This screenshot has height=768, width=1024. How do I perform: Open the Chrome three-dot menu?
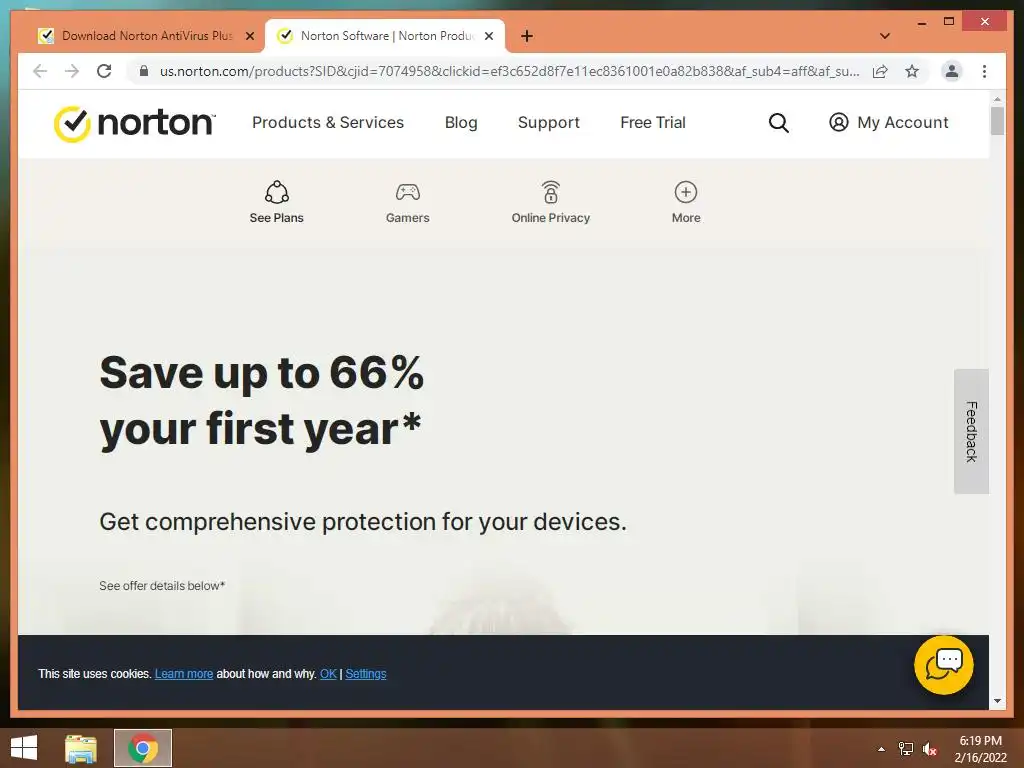tap(984, 71)
